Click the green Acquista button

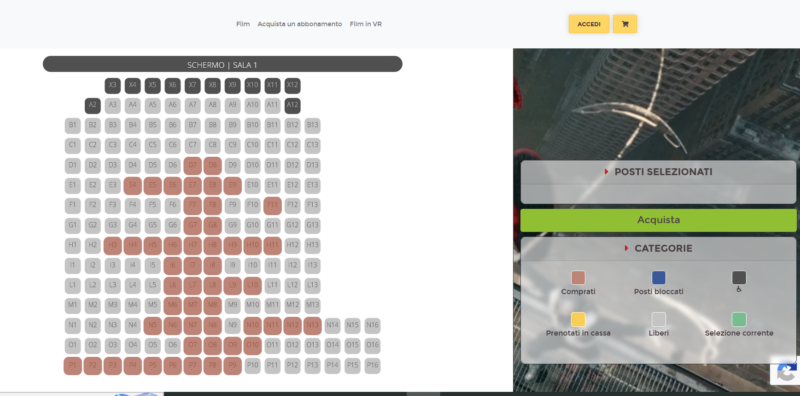click(658, 220)
